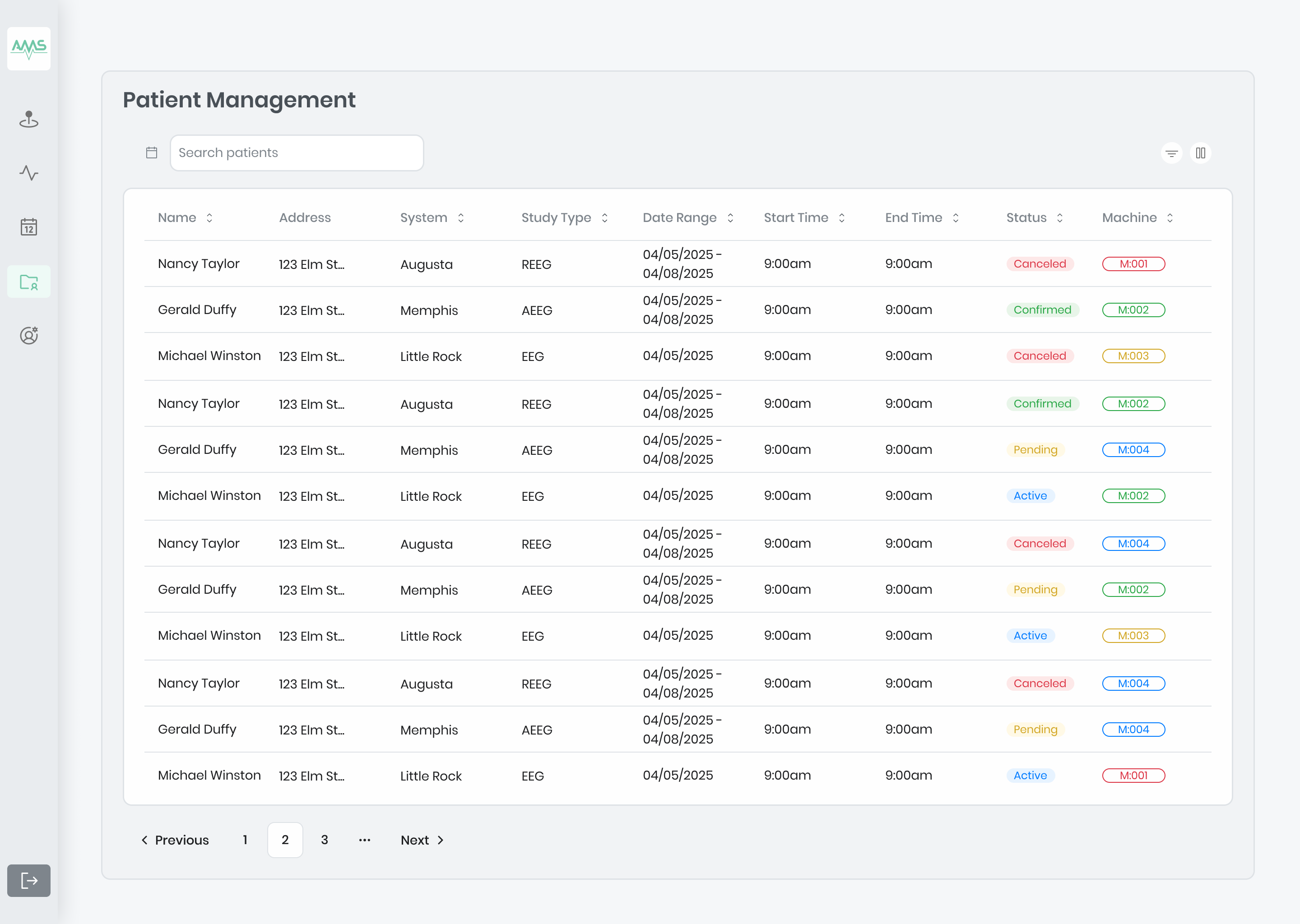Open the activity waveform sidebar icon
The height and width of the screenshot is (924, 1300).
28,172
